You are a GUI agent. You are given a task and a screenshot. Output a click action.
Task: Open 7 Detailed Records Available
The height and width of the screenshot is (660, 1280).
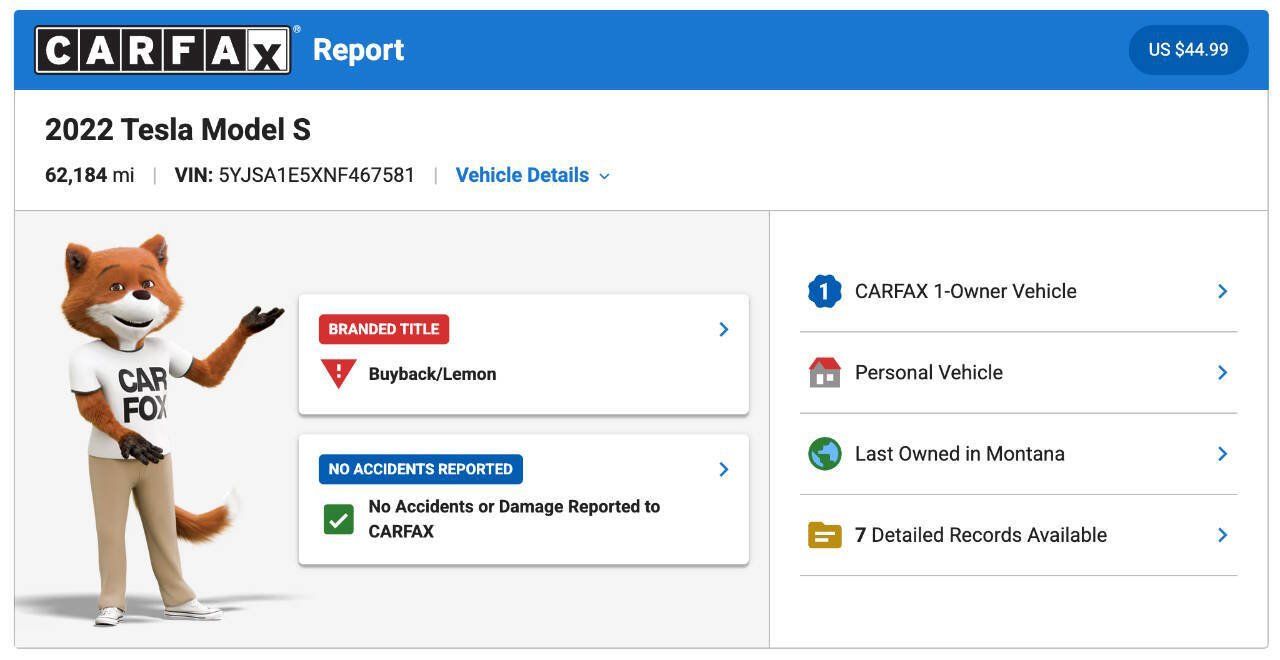click(1018, 535)
